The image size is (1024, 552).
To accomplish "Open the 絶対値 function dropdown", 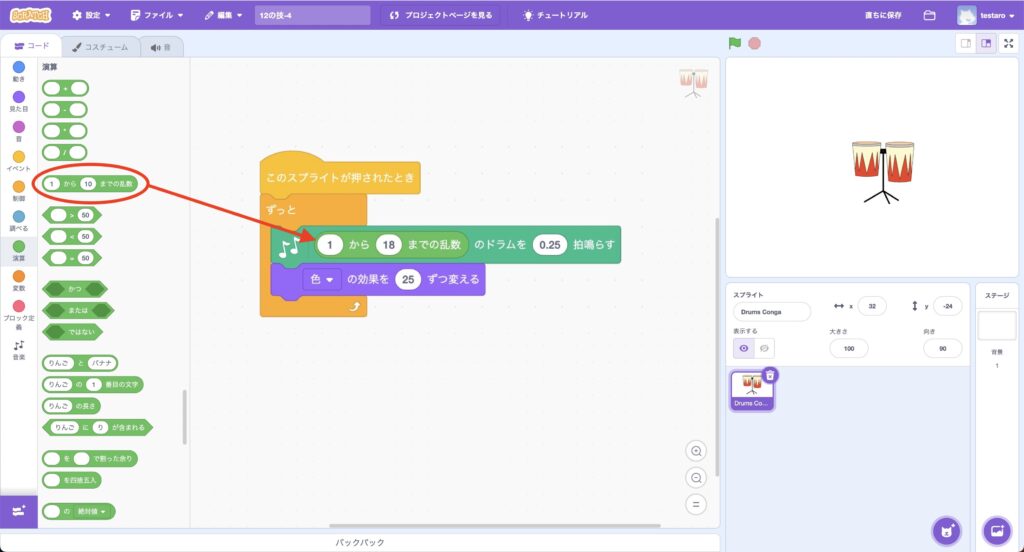I will [x=91, y=511].
